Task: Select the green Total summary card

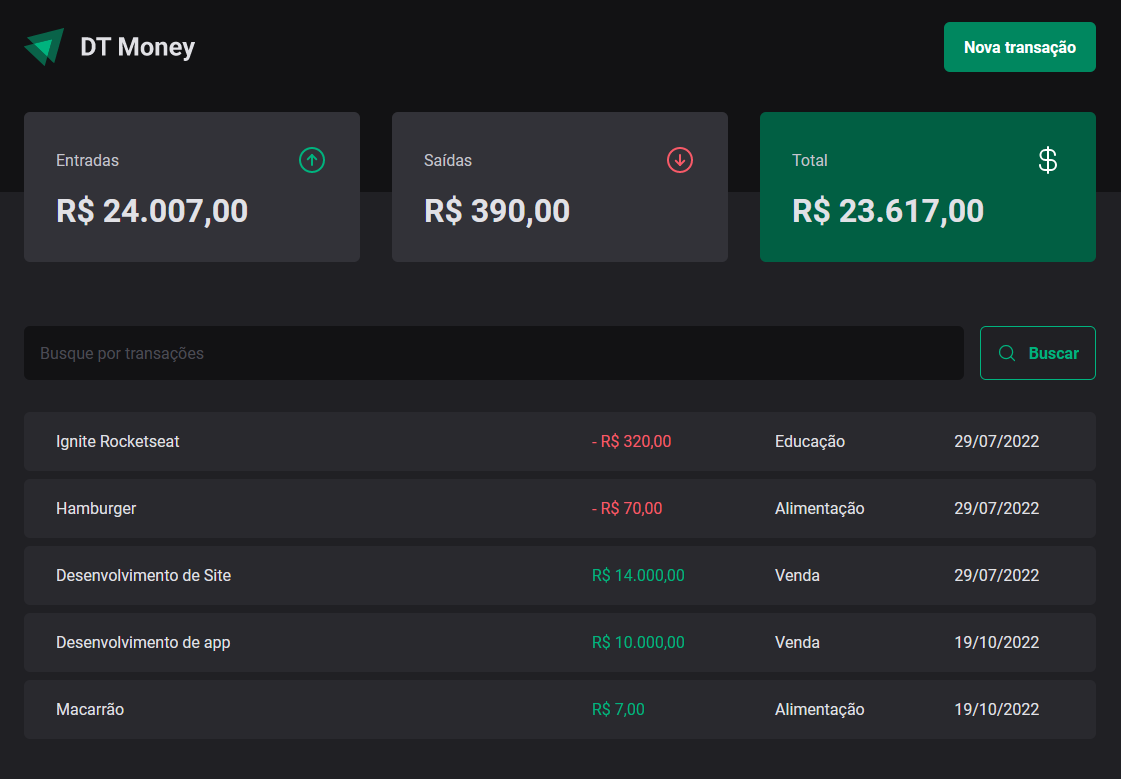Action: tap(927, 187)
